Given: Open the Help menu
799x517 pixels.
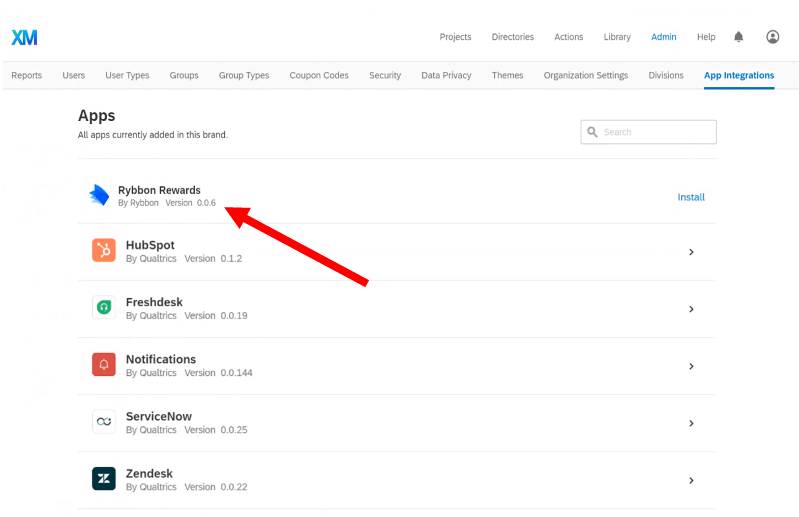Looking at the screenshot, I should coord(706,37).
